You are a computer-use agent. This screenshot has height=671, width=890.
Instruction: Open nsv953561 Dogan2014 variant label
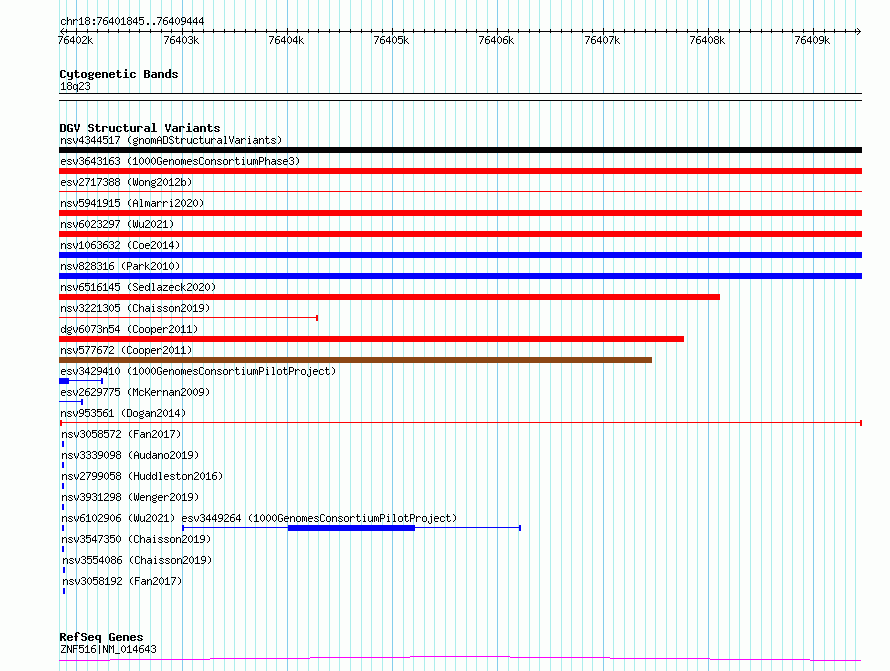coord(123,413)
